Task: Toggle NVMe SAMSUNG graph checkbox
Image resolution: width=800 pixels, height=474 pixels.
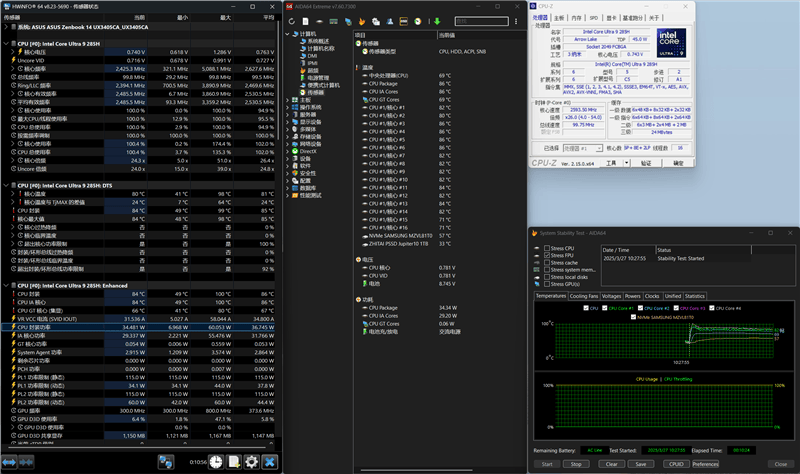Action: pos(633,317)
